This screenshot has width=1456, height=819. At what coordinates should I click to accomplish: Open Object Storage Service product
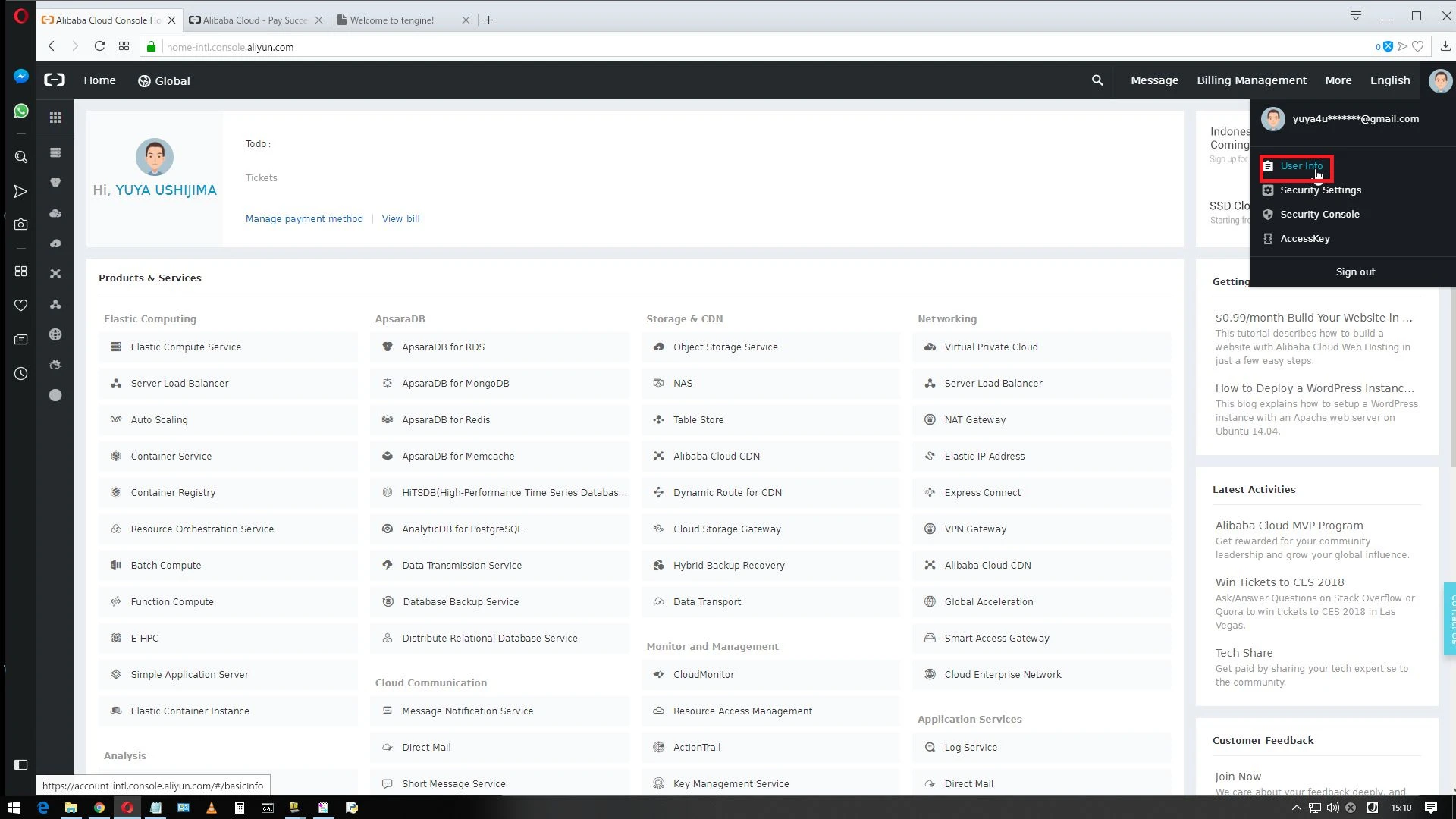(x=771, y=347)
